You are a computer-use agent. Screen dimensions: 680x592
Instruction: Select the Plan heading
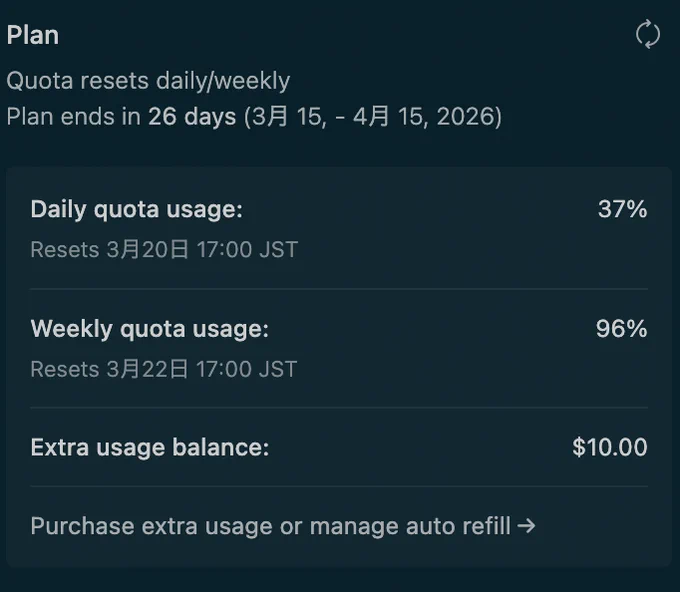pos(33,35)
